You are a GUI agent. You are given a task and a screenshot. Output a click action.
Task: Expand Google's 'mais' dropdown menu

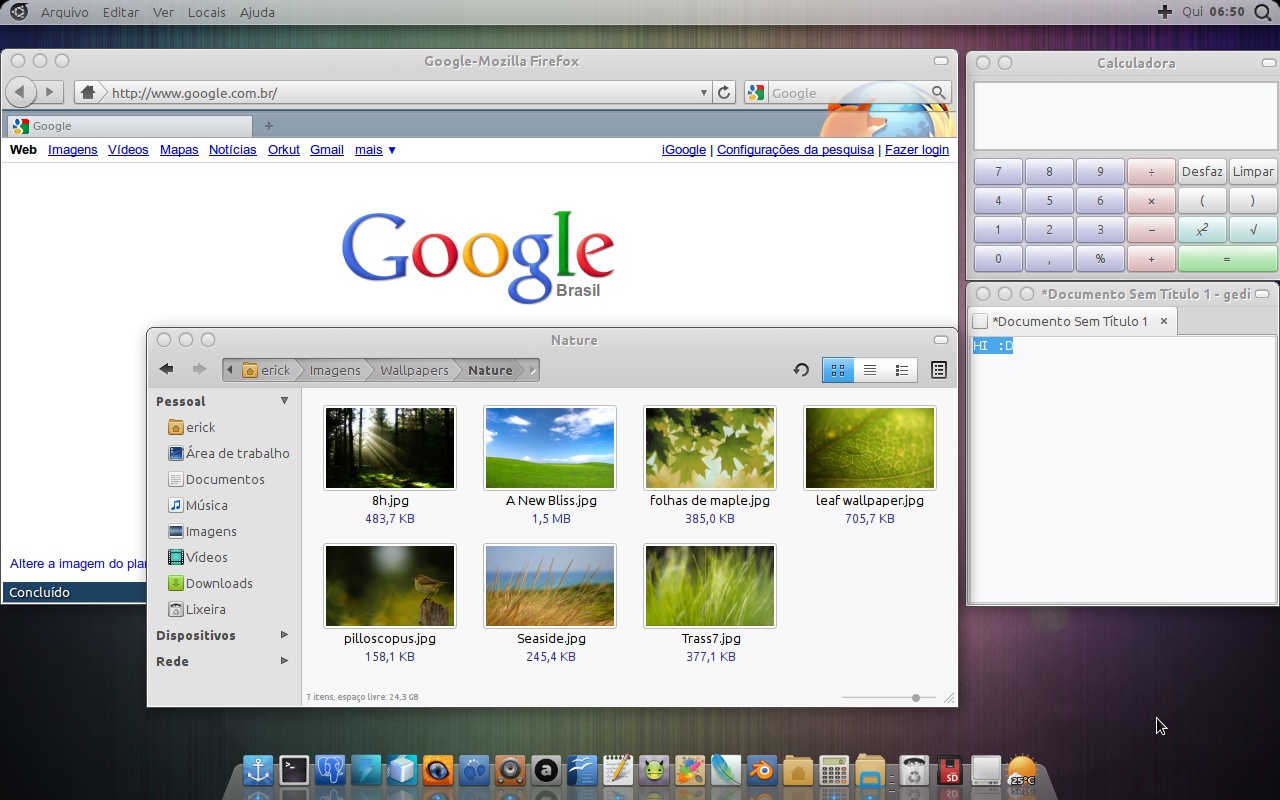375,150
